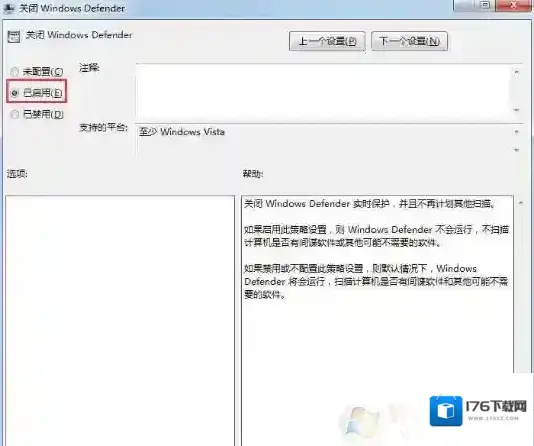Click inside the 注释 comment text box
The image size is (534, 446).
322,91
